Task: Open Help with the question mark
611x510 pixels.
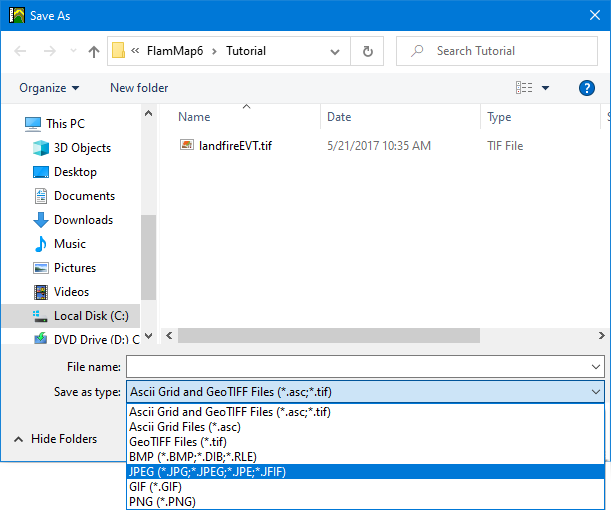Action: tap(586, 88)
